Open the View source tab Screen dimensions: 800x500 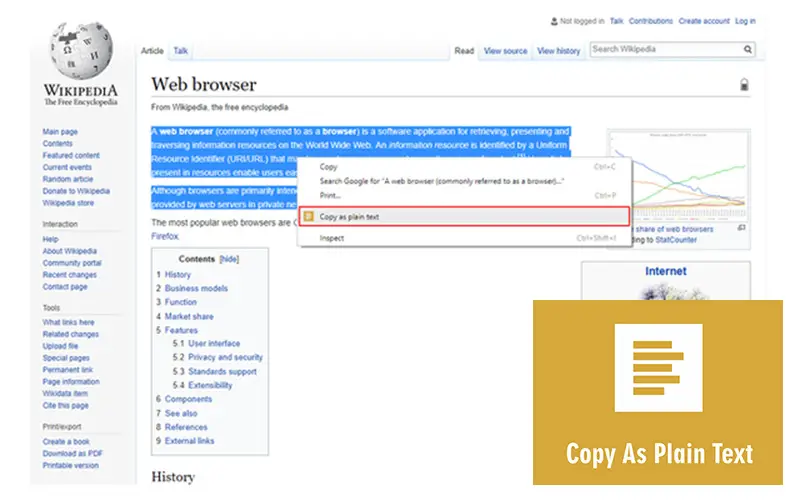point(505,51)
